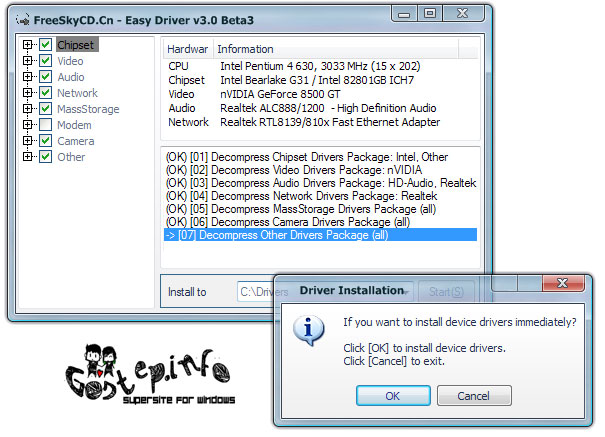
Task: Select log line [03] Decompress Audio Drivers
Action: [x=320, y=183]
